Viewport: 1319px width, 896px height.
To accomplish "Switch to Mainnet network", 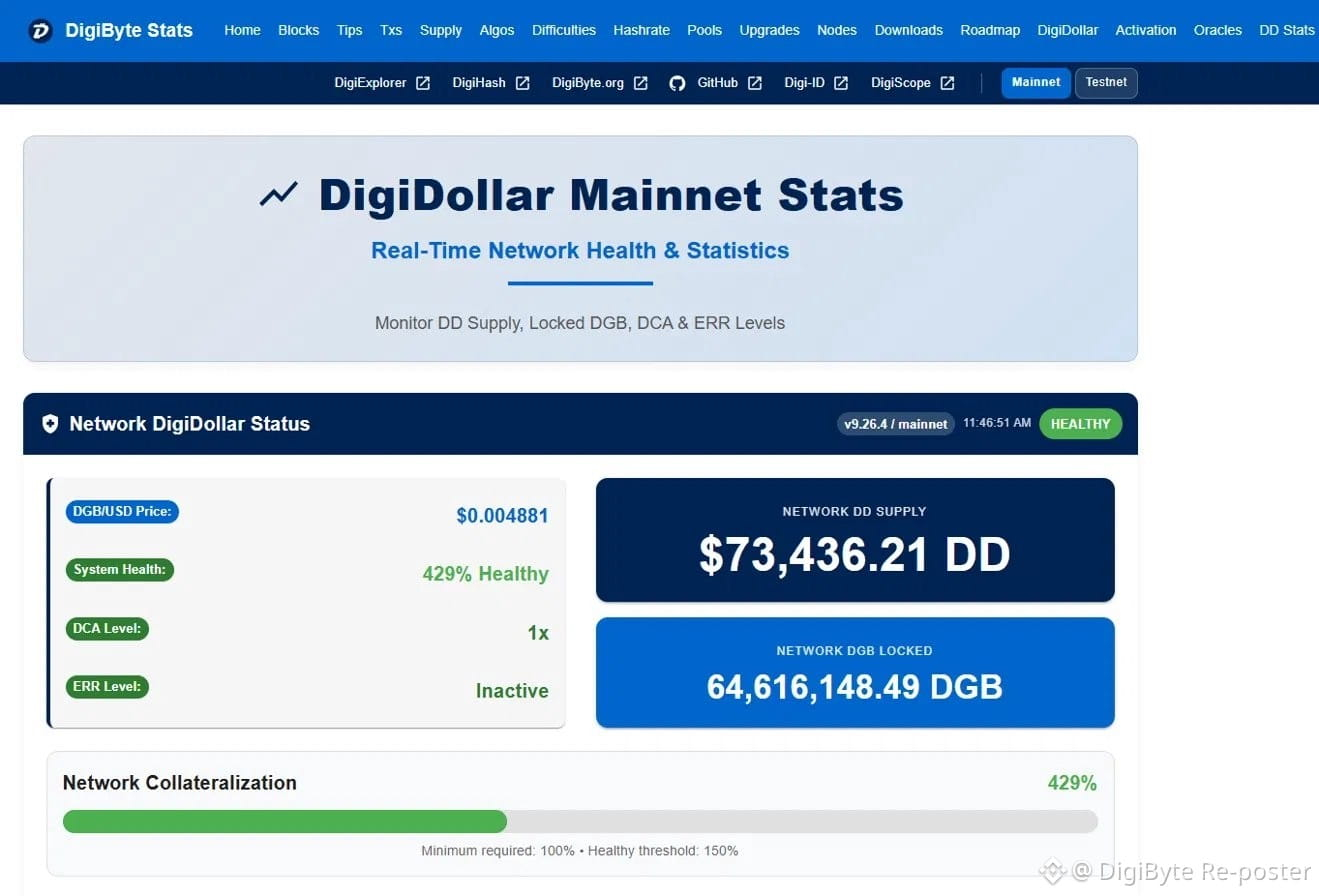I will tap(1036, 83).
